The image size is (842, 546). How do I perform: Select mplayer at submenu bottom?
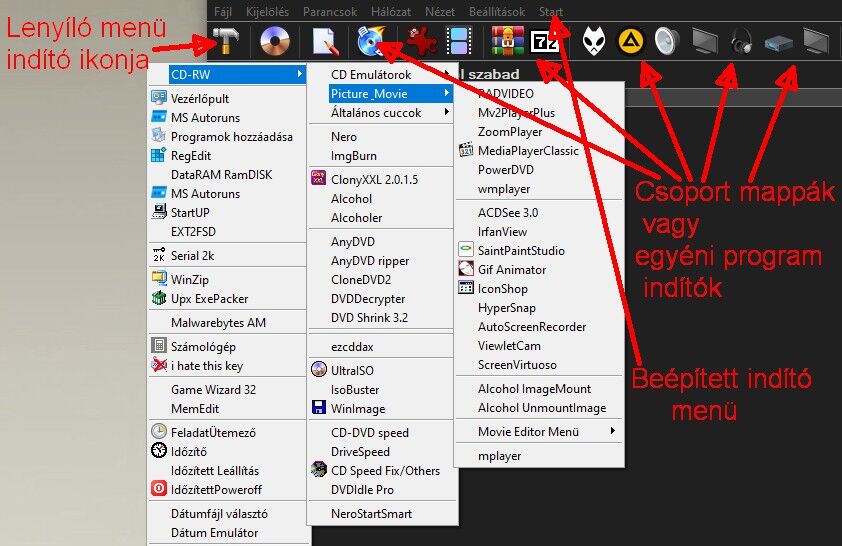539,456
